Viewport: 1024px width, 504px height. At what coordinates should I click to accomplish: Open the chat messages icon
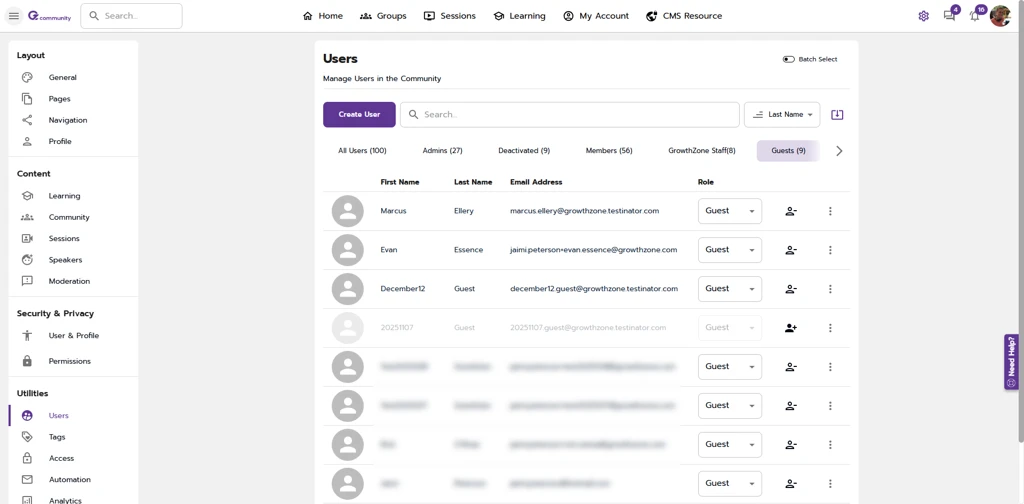tap(949, 16)
